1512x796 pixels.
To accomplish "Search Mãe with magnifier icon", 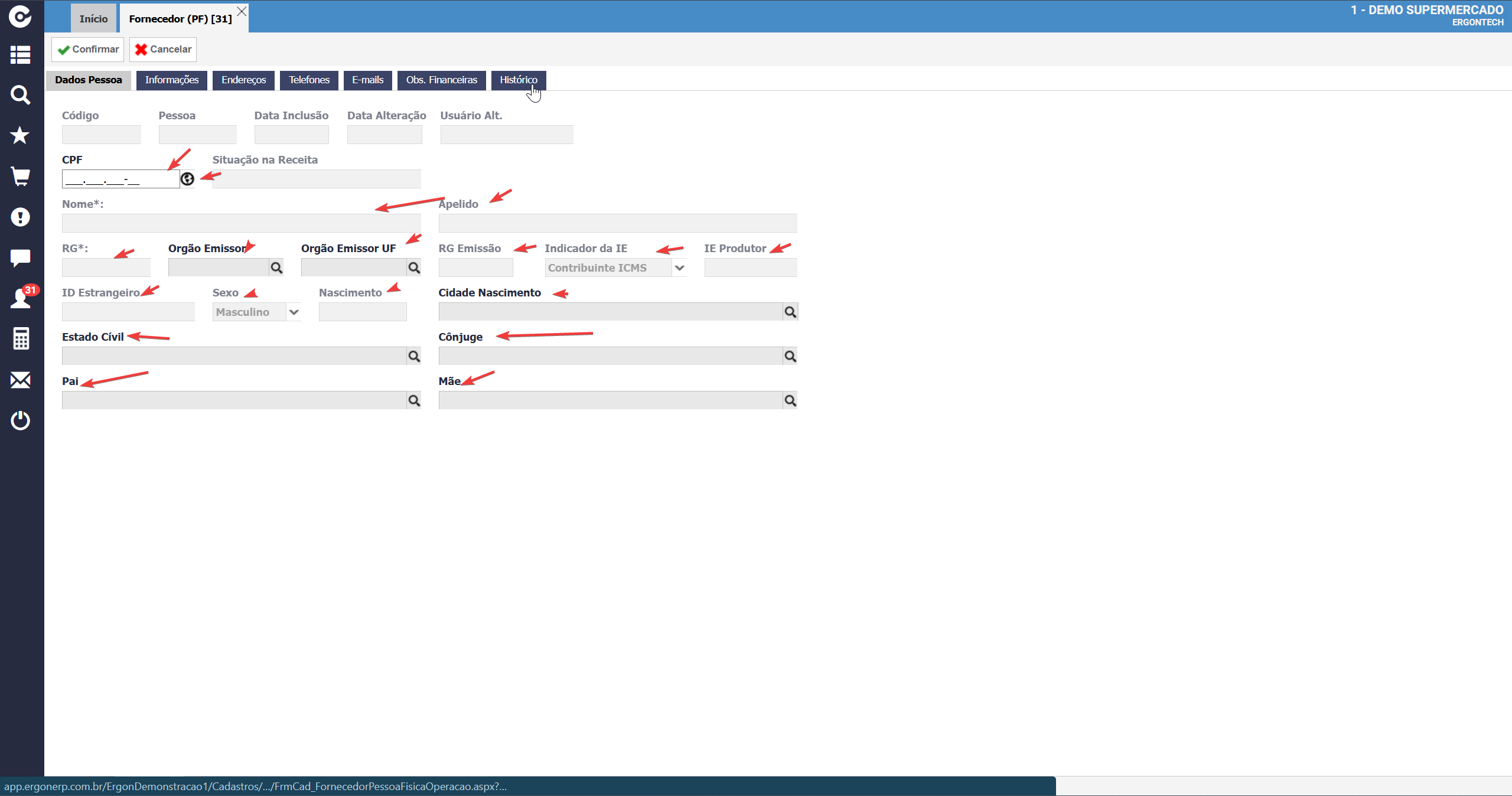I will point(790,400).
